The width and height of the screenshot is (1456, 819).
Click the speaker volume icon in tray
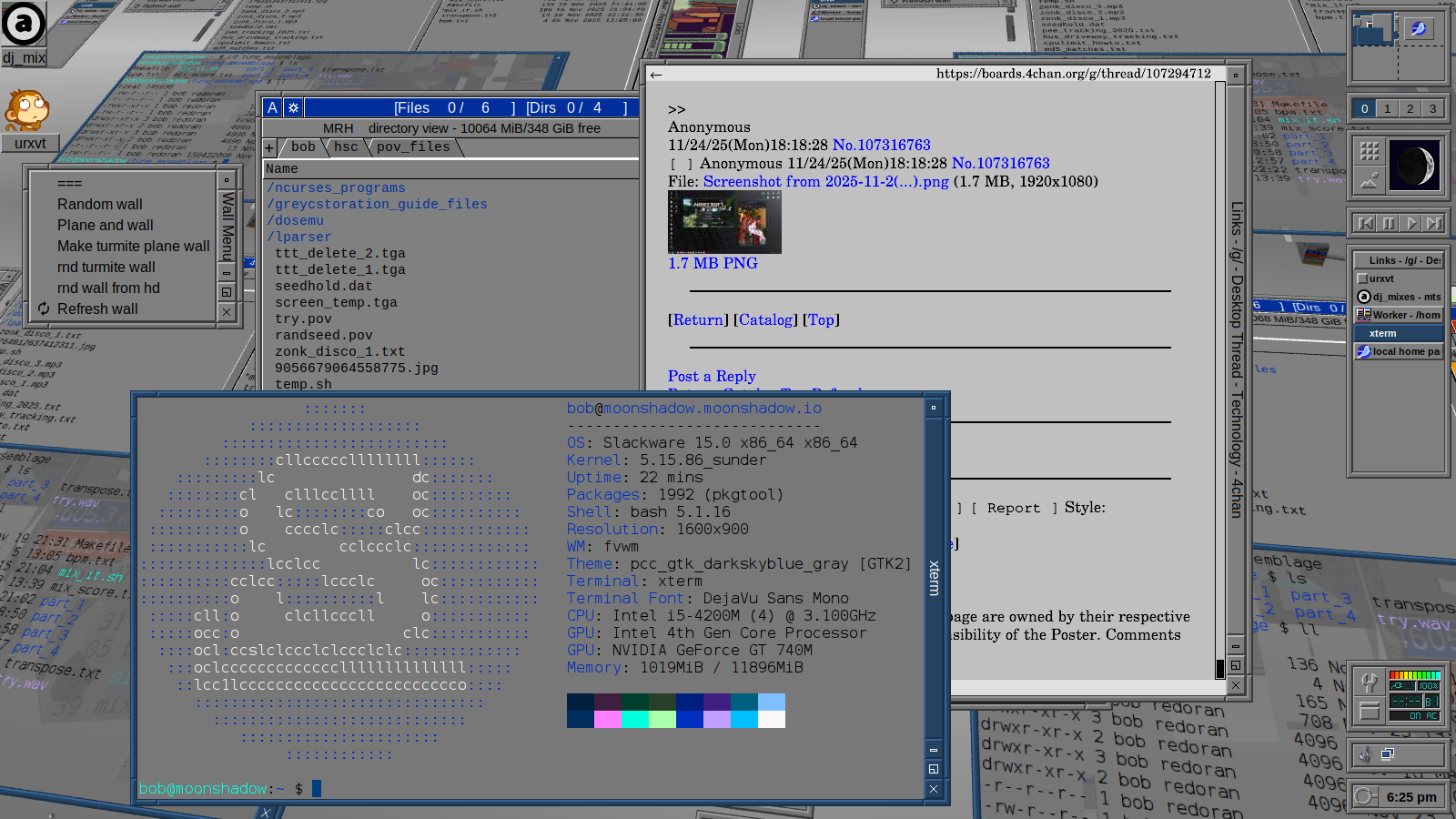(1364, 754)
